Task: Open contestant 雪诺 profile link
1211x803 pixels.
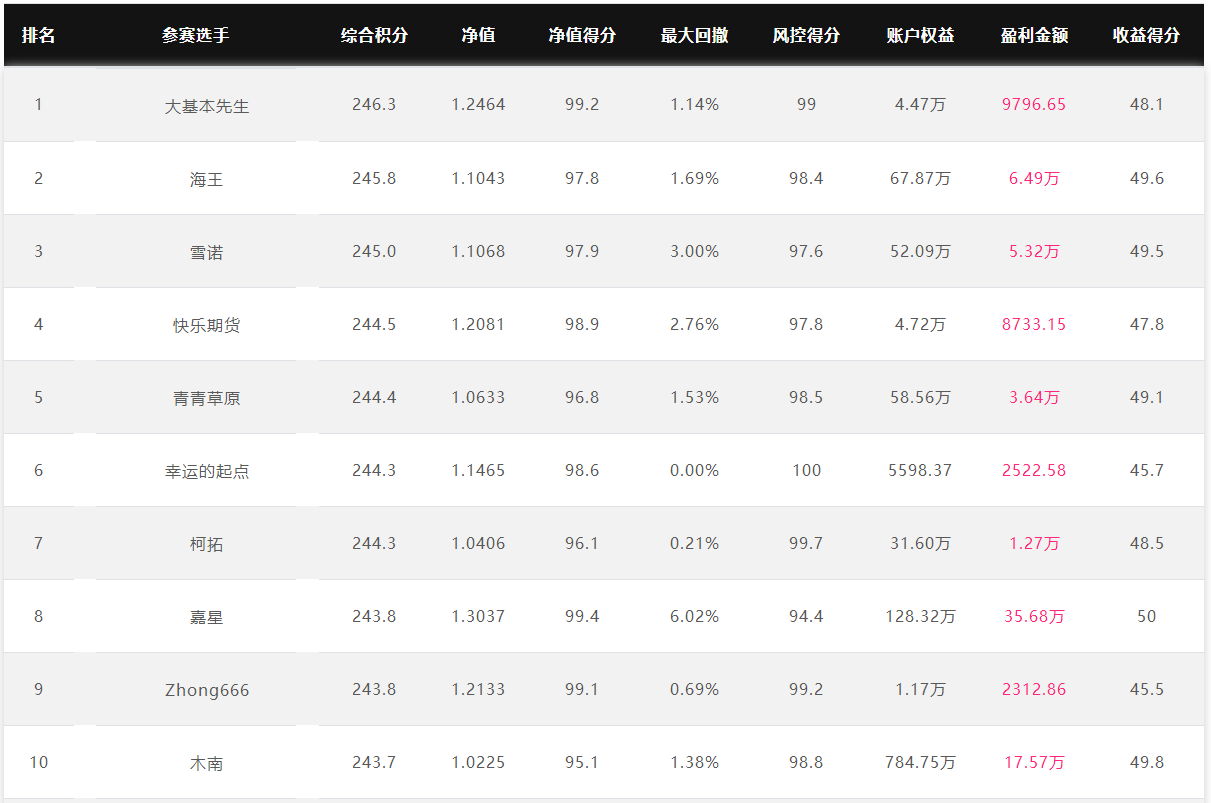Action: 207,252
